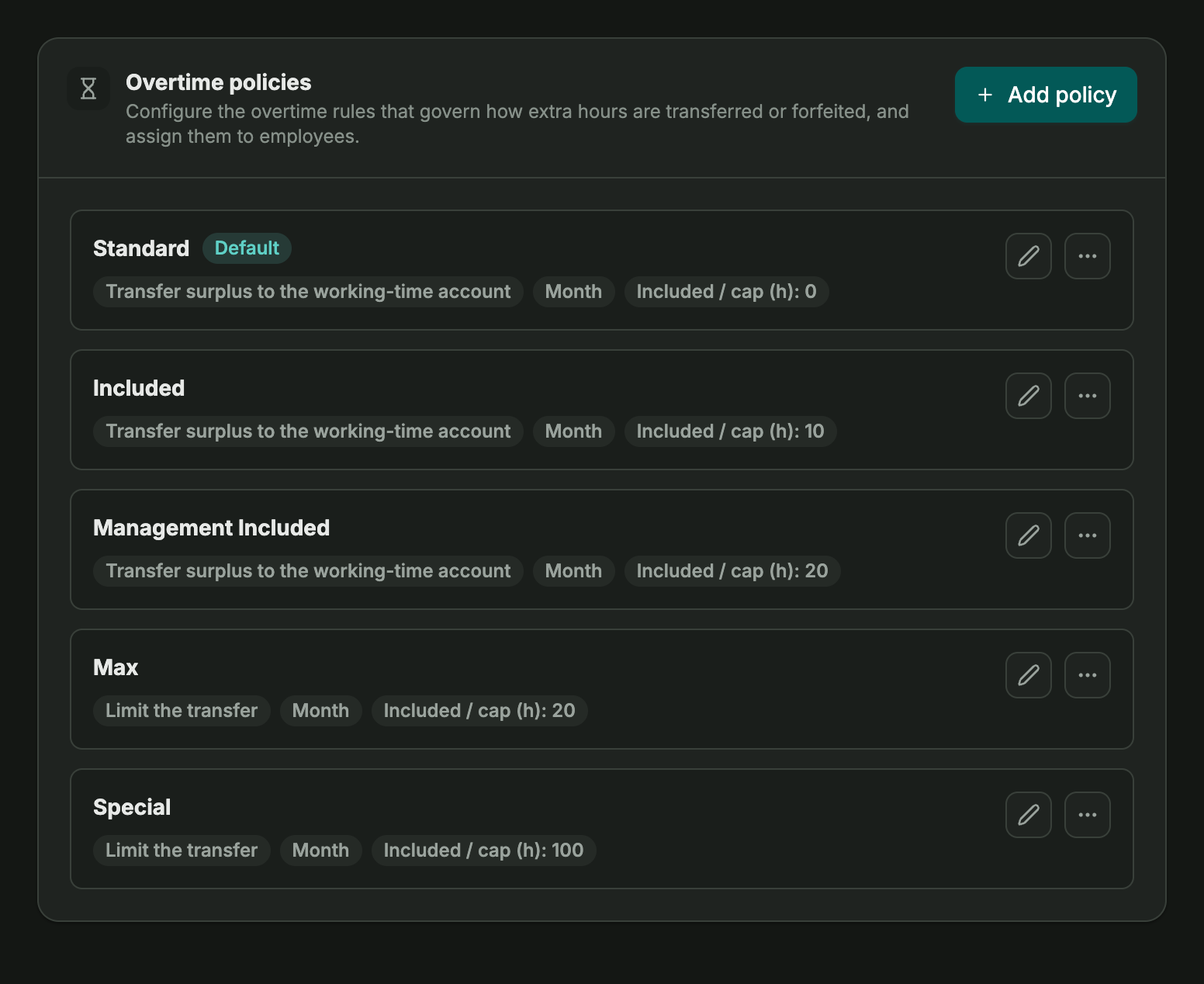Image resolution: width=1204 pixels, height=984 pixels.
Task: Edit the Standard policy via pencil icon
Action: click(x=1029, y=256)
